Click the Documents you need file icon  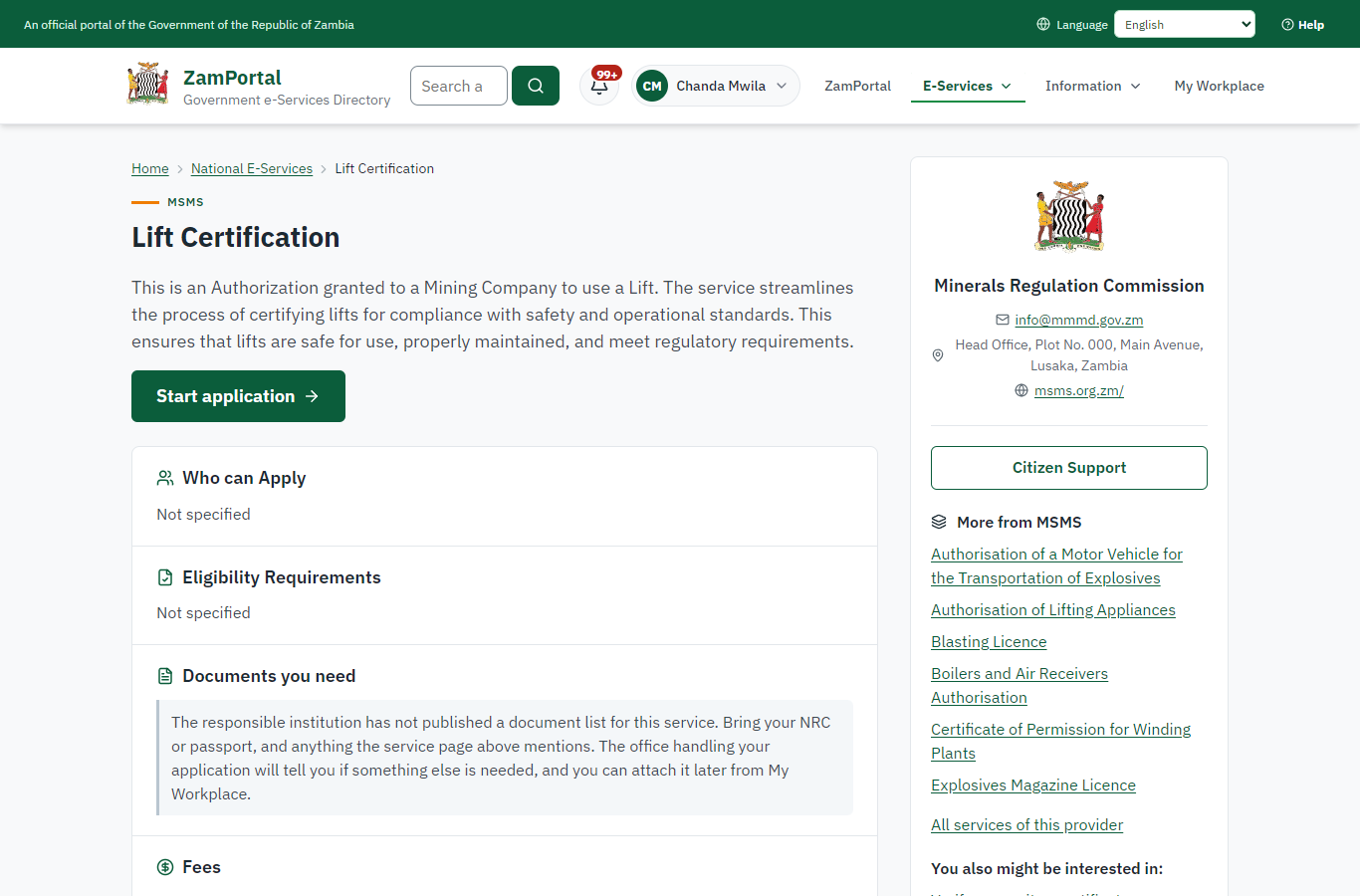tap(165, 676)
